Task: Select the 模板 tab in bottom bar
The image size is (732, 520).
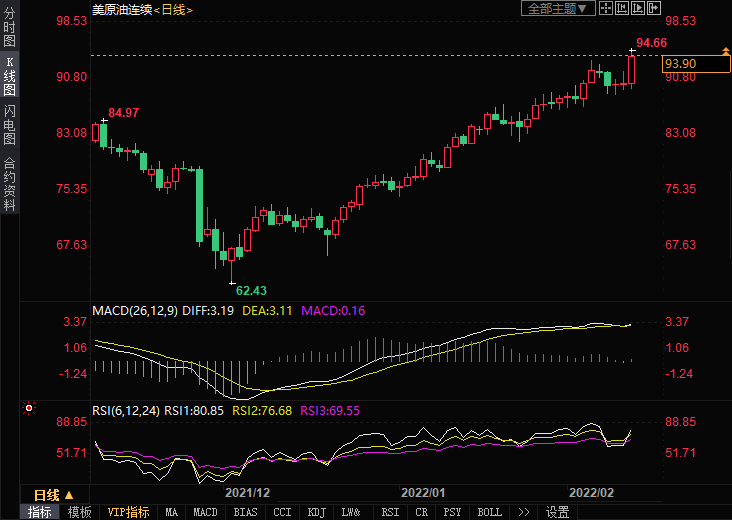Action: click(x=79, y=512)
